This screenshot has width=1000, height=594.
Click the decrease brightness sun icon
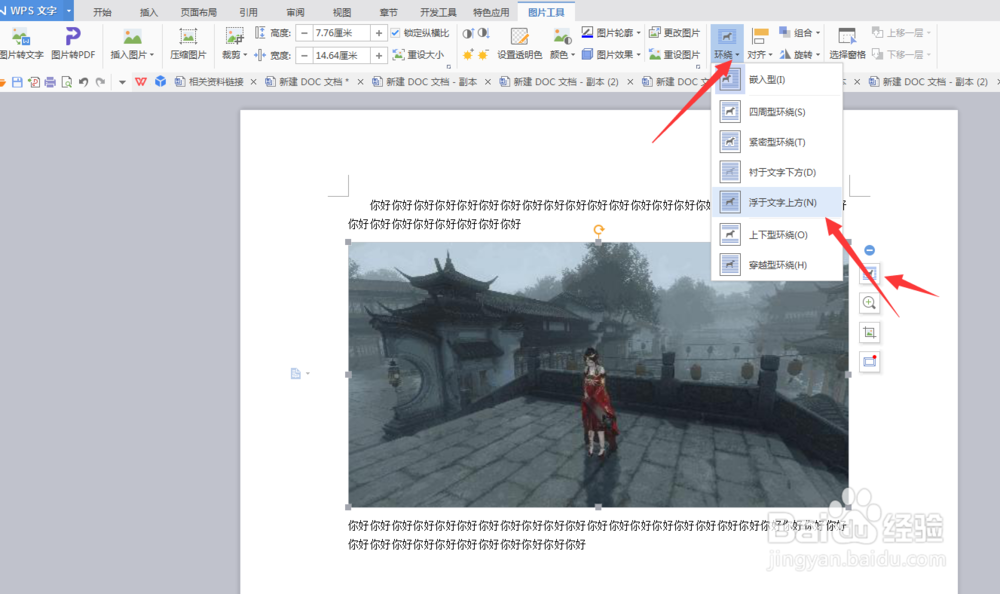(483, 55)
